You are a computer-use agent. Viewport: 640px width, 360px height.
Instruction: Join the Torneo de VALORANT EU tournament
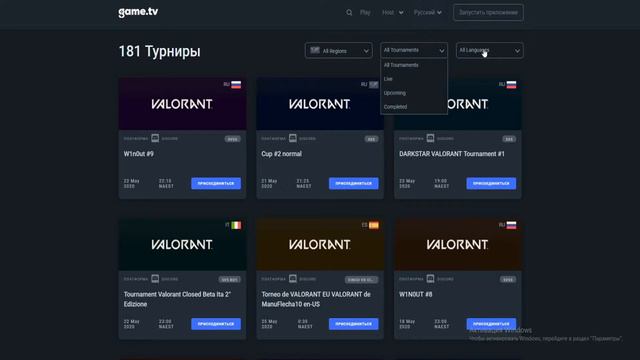pos(353,324)
